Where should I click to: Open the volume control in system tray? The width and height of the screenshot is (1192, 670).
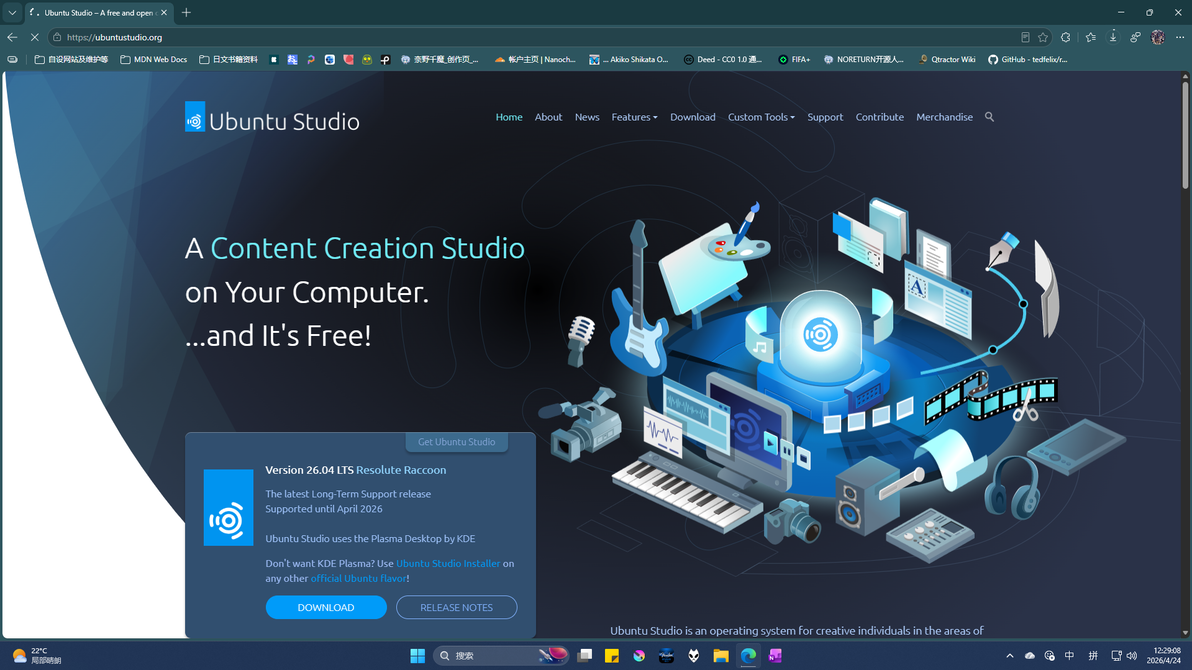pyautogui.click(x=1132, y=656)
